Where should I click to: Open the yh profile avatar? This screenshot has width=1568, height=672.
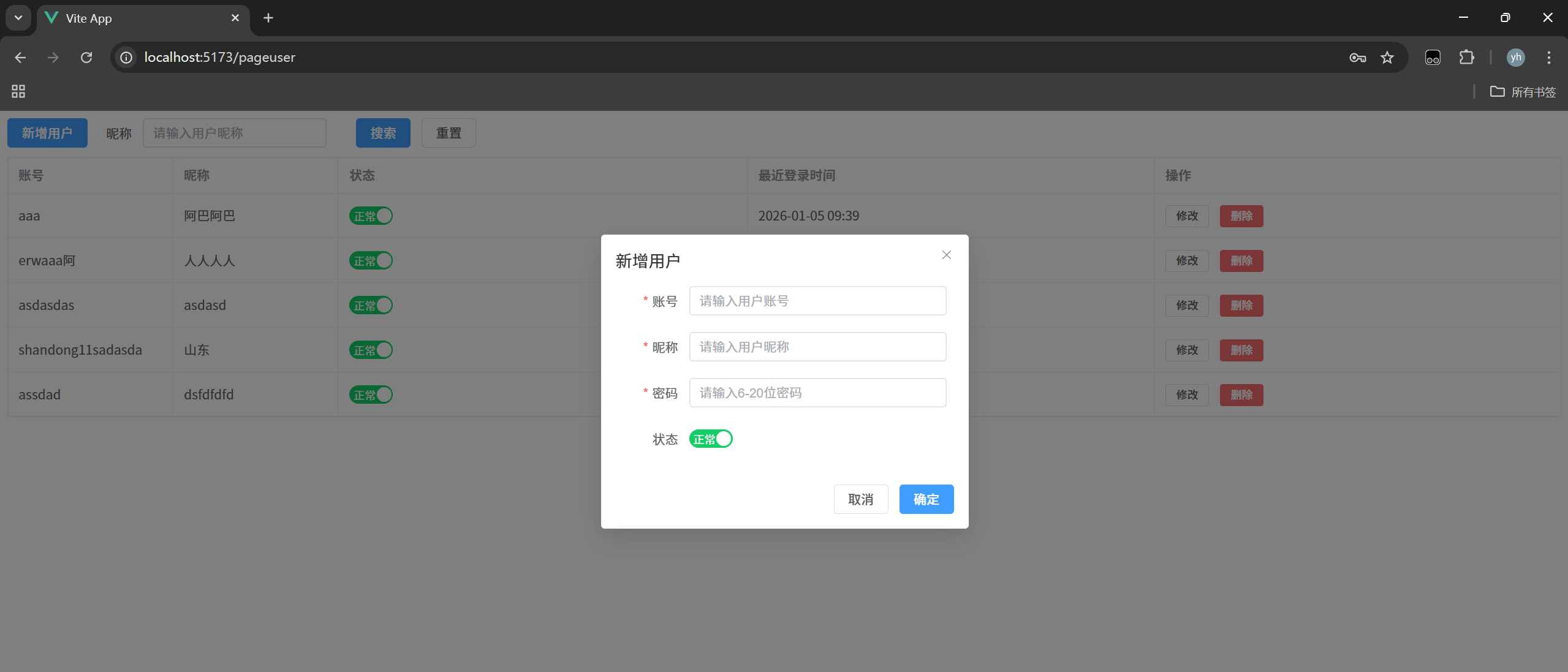(1515, 58)
